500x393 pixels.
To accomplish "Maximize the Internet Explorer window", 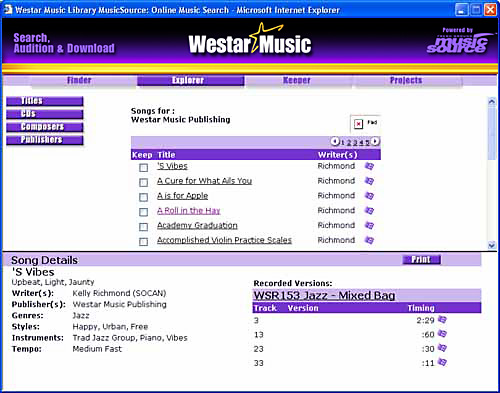I will pyautogui.click(x=476, y=10).
